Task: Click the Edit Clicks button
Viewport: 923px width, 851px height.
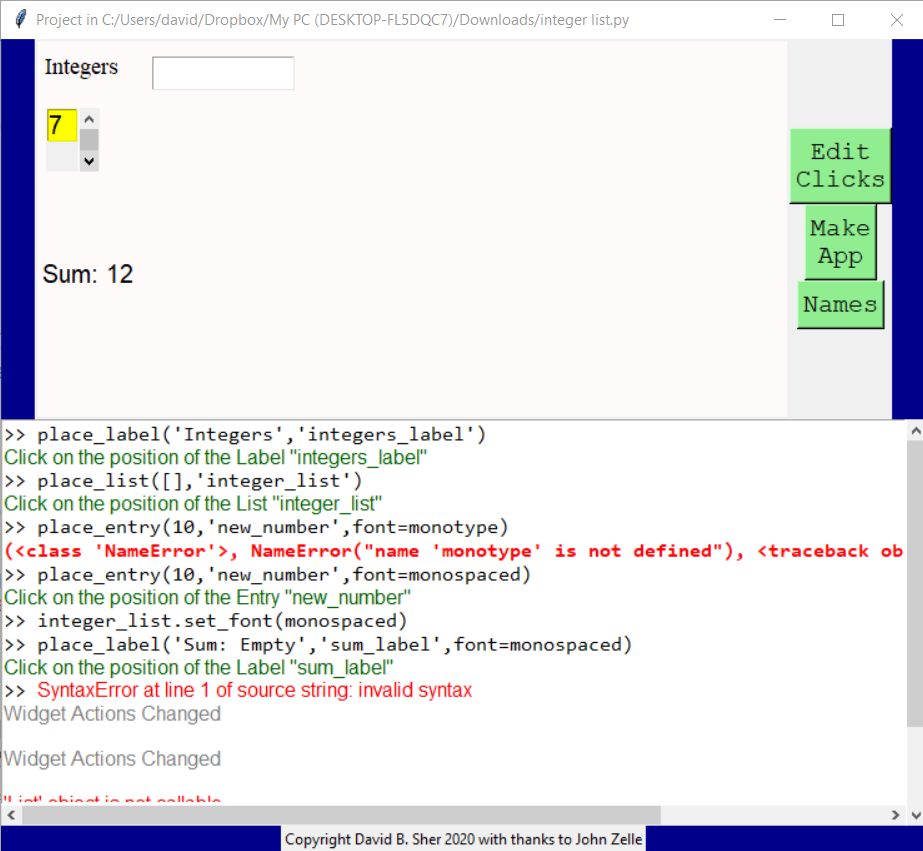Action: click(x=840, y=166)
